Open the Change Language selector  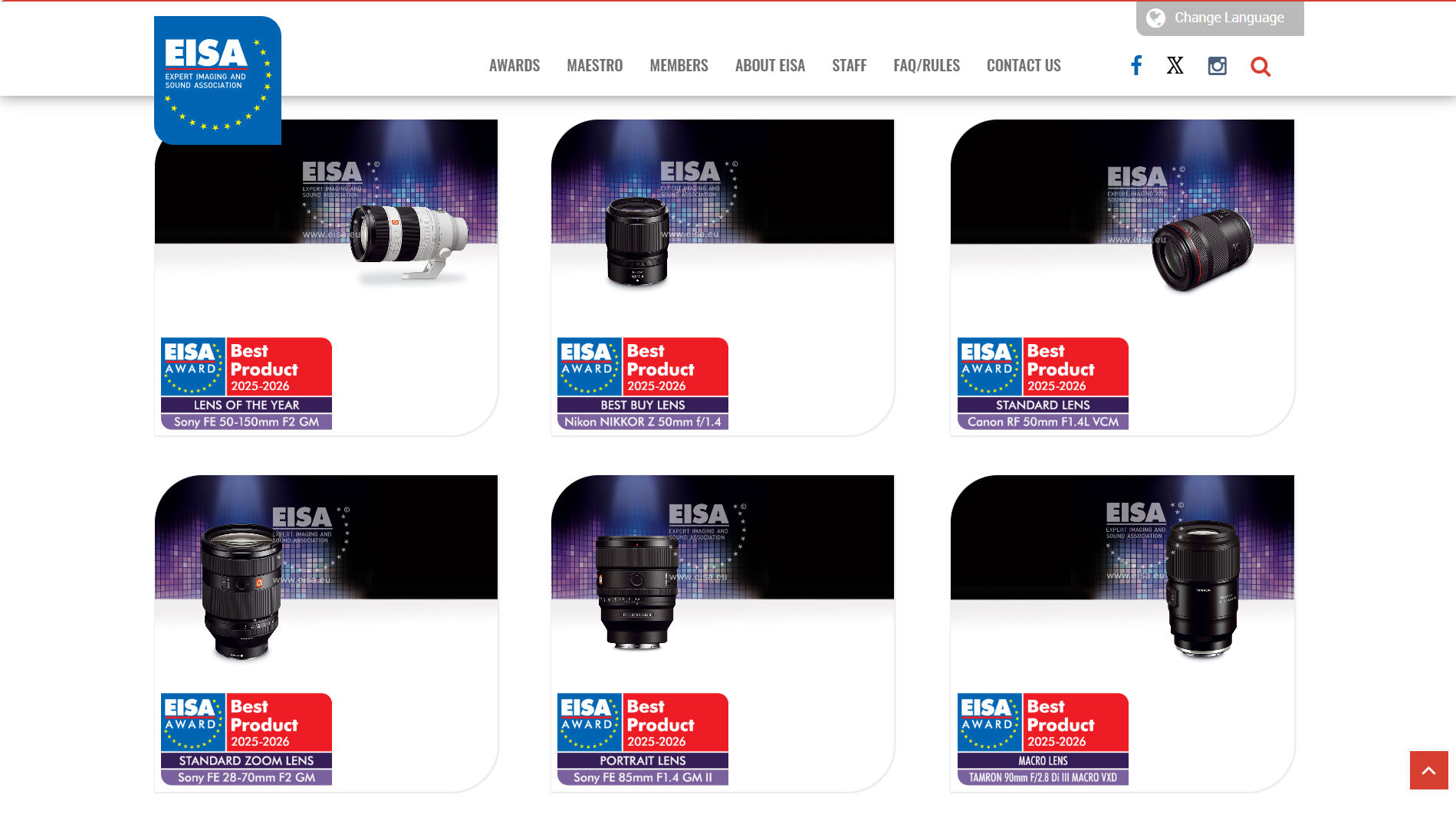(1220, 18)
